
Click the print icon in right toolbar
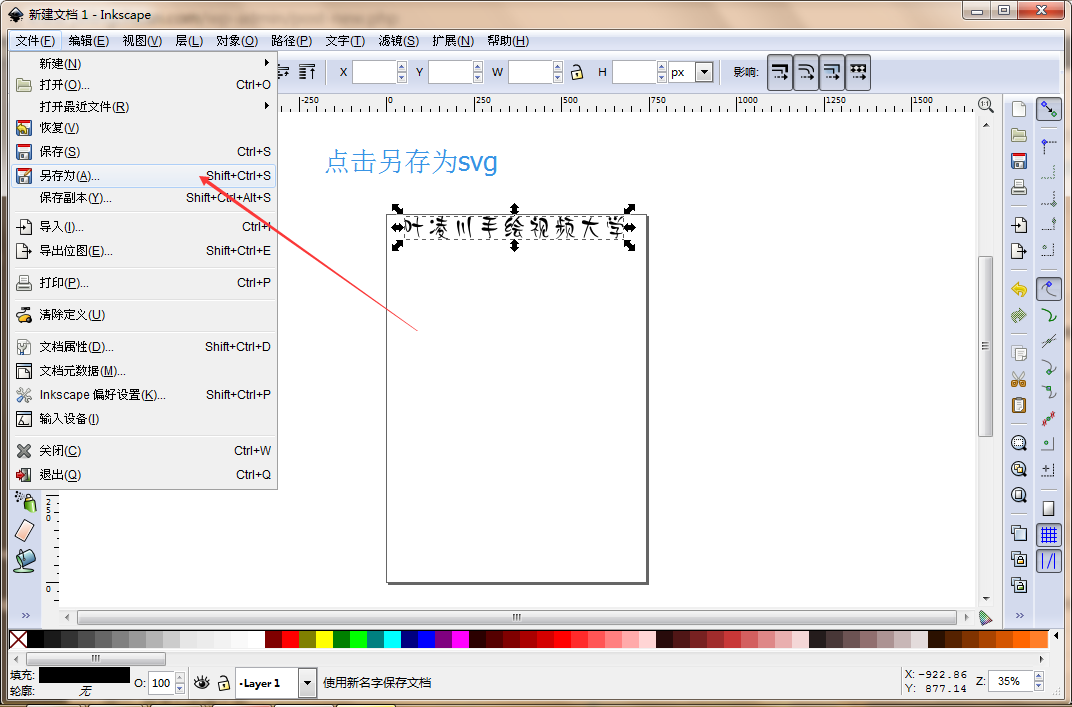point(1019,187)
